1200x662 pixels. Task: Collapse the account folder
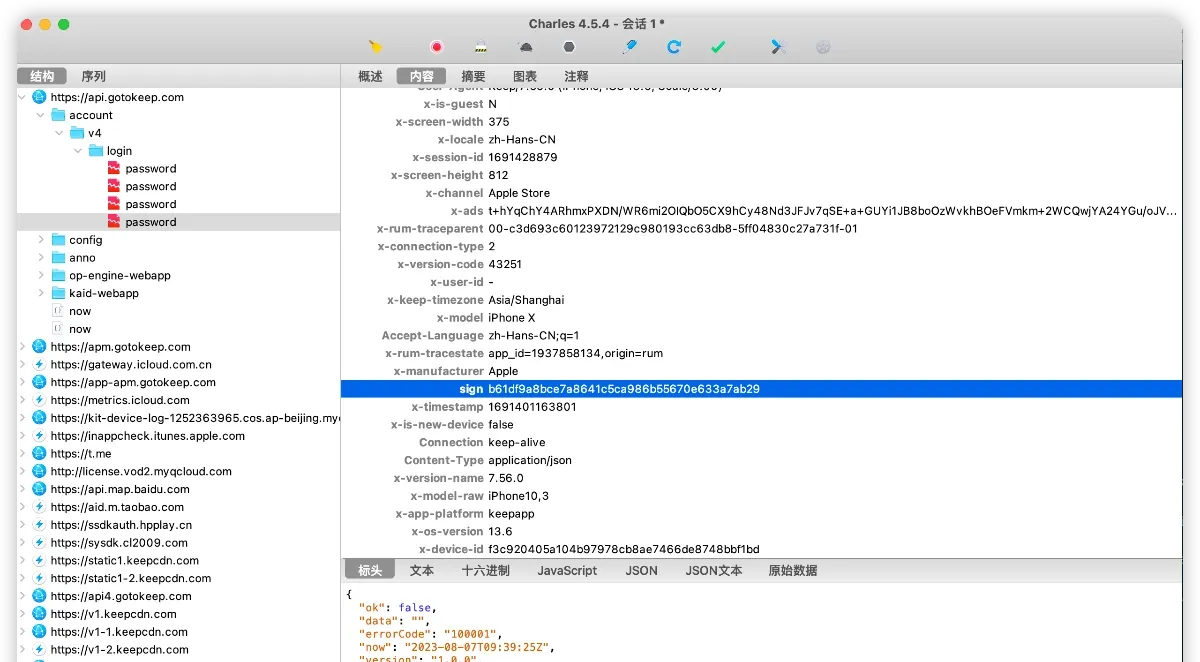tap(41, 115)
